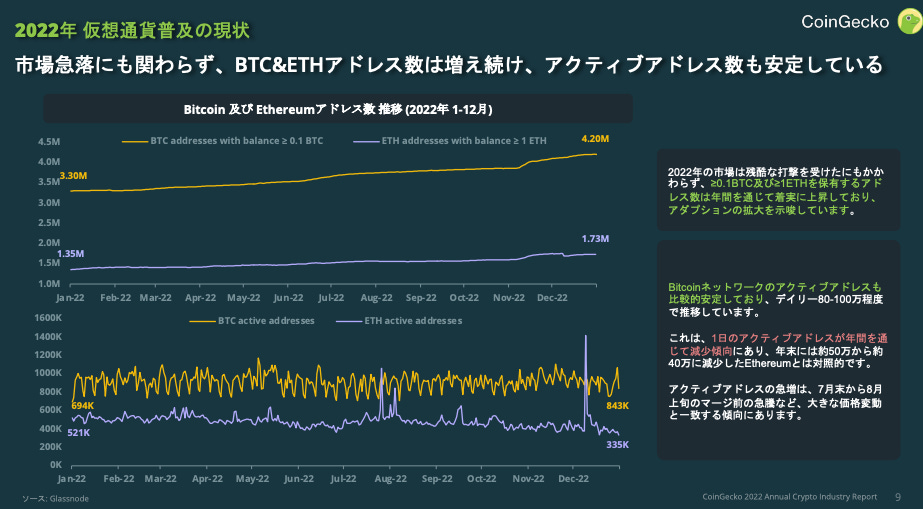923x509 pixels.
Task: Click the '1.35M' data label
Action: click(x=70, y=254)
